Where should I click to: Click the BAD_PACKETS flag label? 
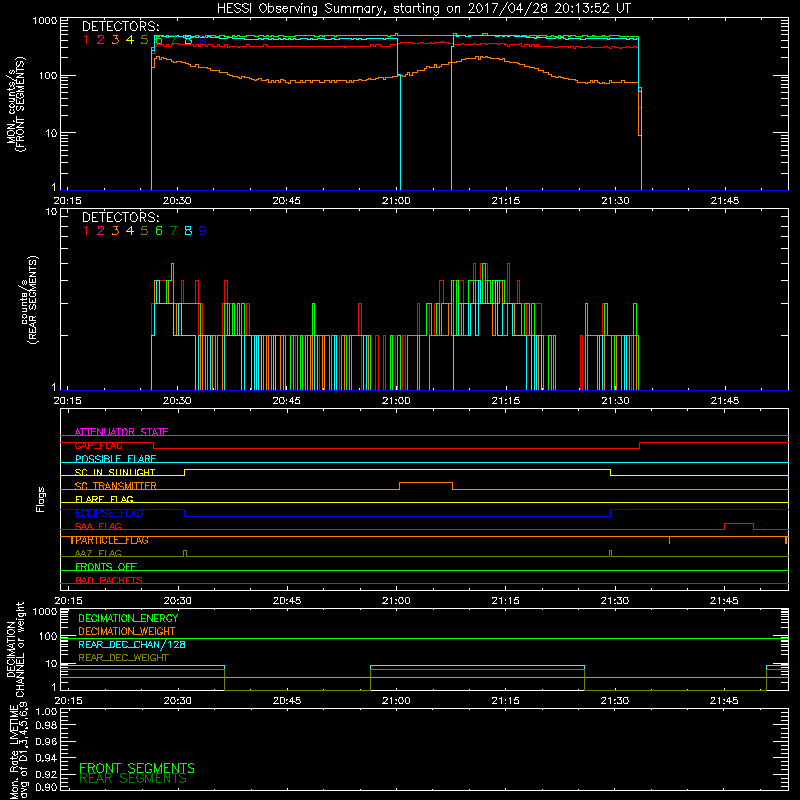109,581
